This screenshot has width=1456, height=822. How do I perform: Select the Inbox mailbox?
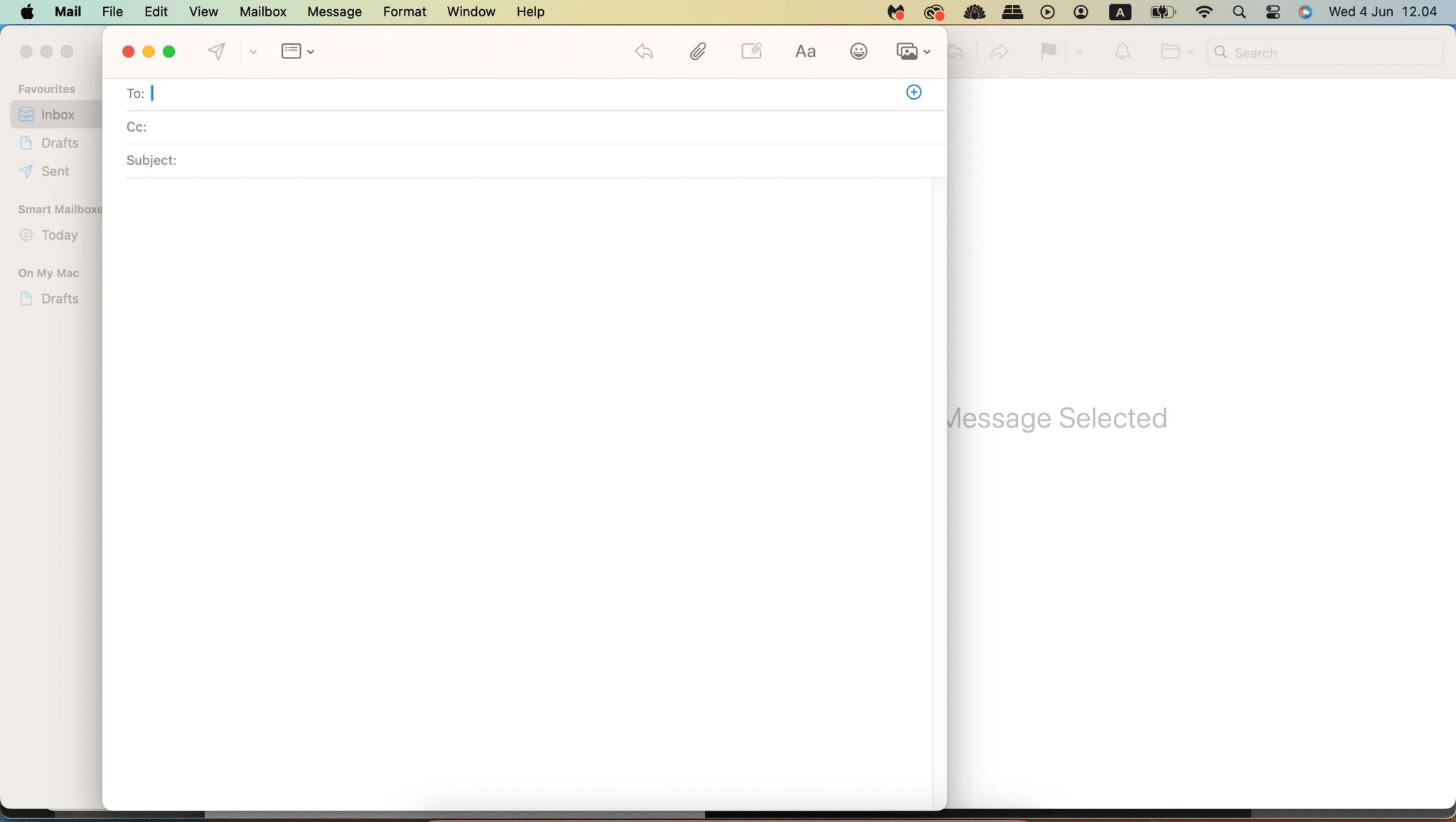[58, 114]
